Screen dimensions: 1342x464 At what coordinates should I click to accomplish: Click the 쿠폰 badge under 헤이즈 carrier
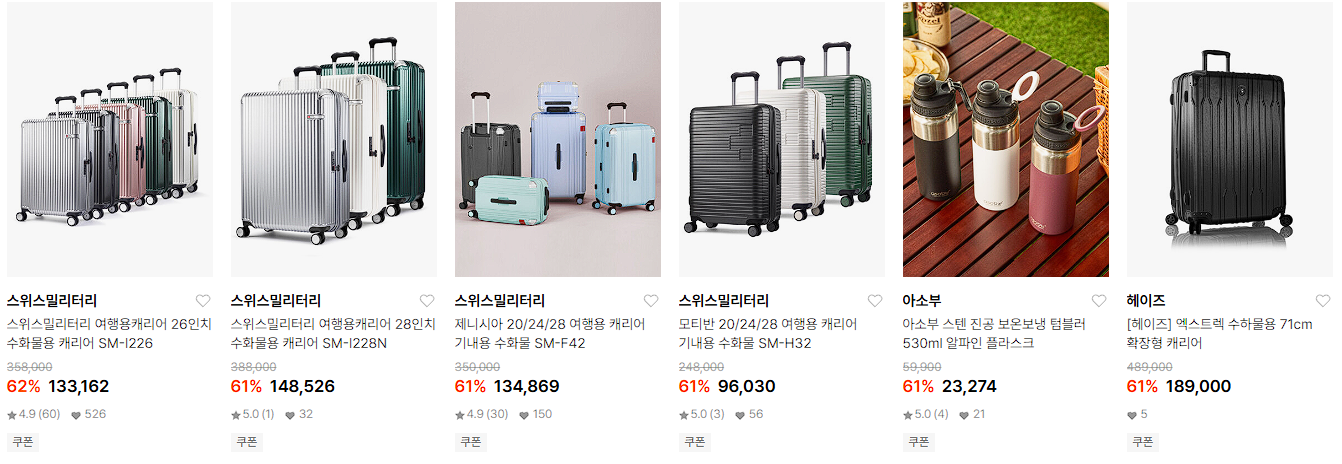1142,441
